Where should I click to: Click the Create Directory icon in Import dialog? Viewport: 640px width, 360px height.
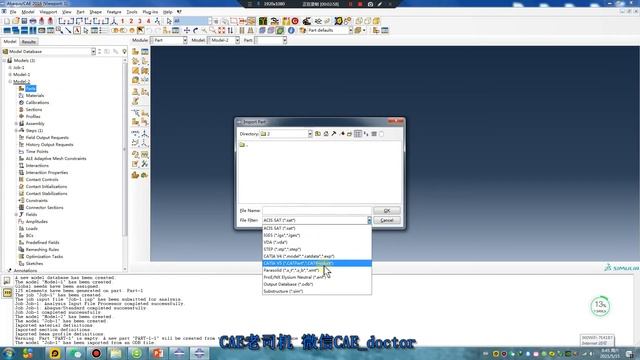[349, 134]
